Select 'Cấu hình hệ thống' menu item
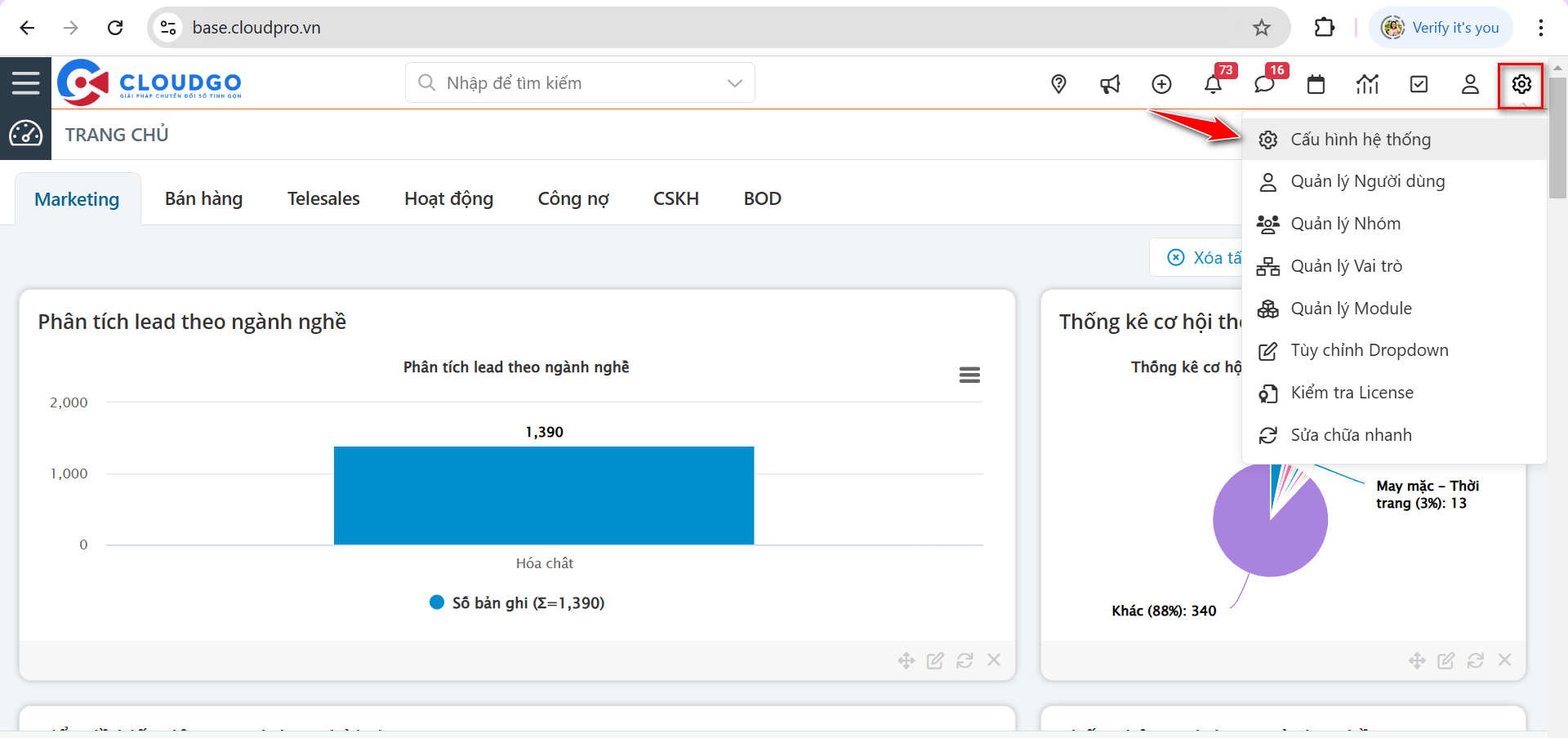Screen dimensions: 1568x738 click(1361, 140)
